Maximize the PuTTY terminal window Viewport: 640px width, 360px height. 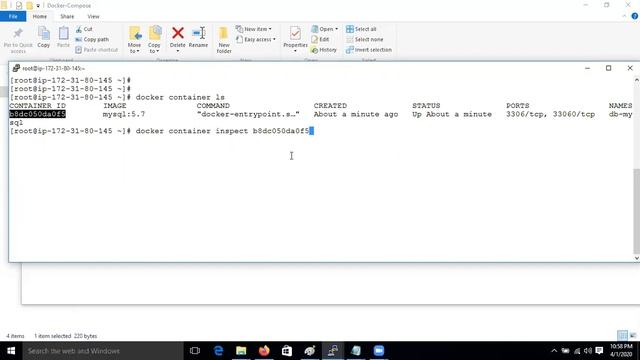[608, 68]
